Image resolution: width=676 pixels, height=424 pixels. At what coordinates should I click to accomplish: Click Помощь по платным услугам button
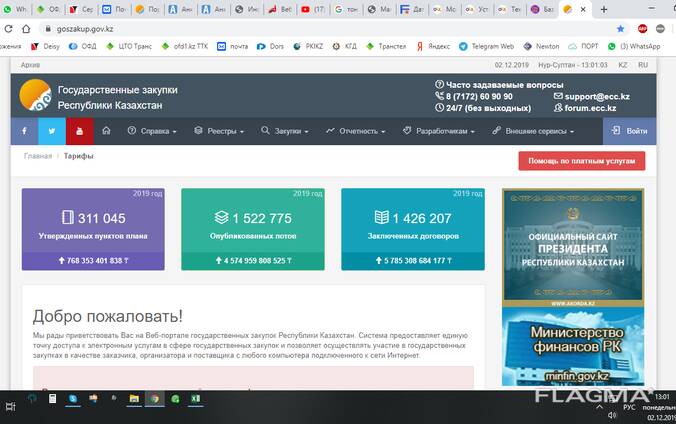pyautogui.click(x=581, y=161)
